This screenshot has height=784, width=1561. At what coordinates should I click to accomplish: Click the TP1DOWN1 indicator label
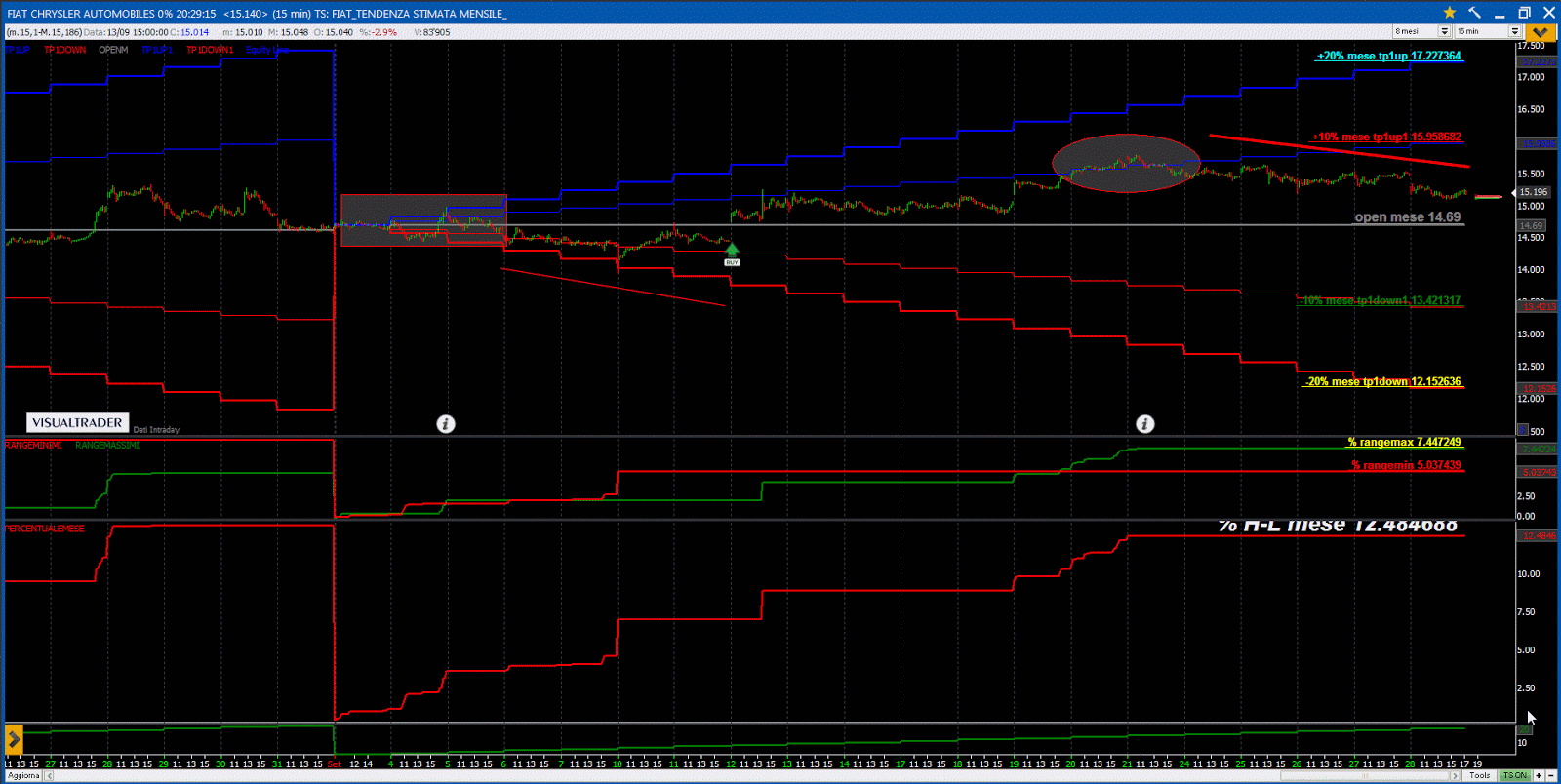pos(210,50)
